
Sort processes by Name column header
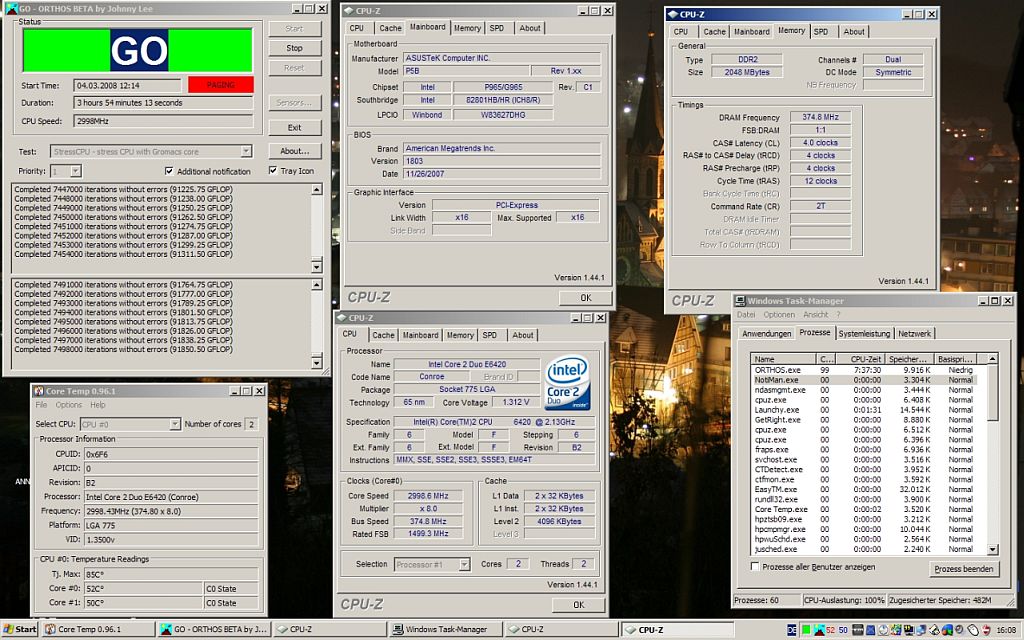784,359
